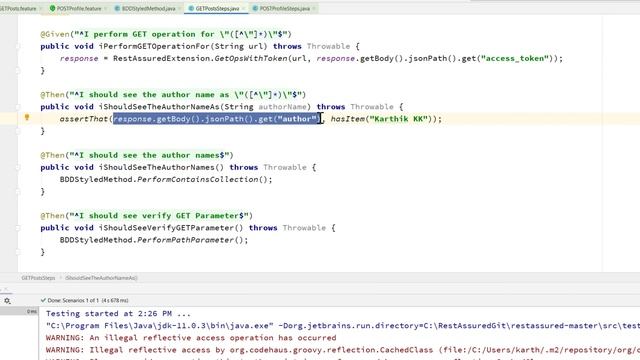Click the assertThat call

click(84, 119)
